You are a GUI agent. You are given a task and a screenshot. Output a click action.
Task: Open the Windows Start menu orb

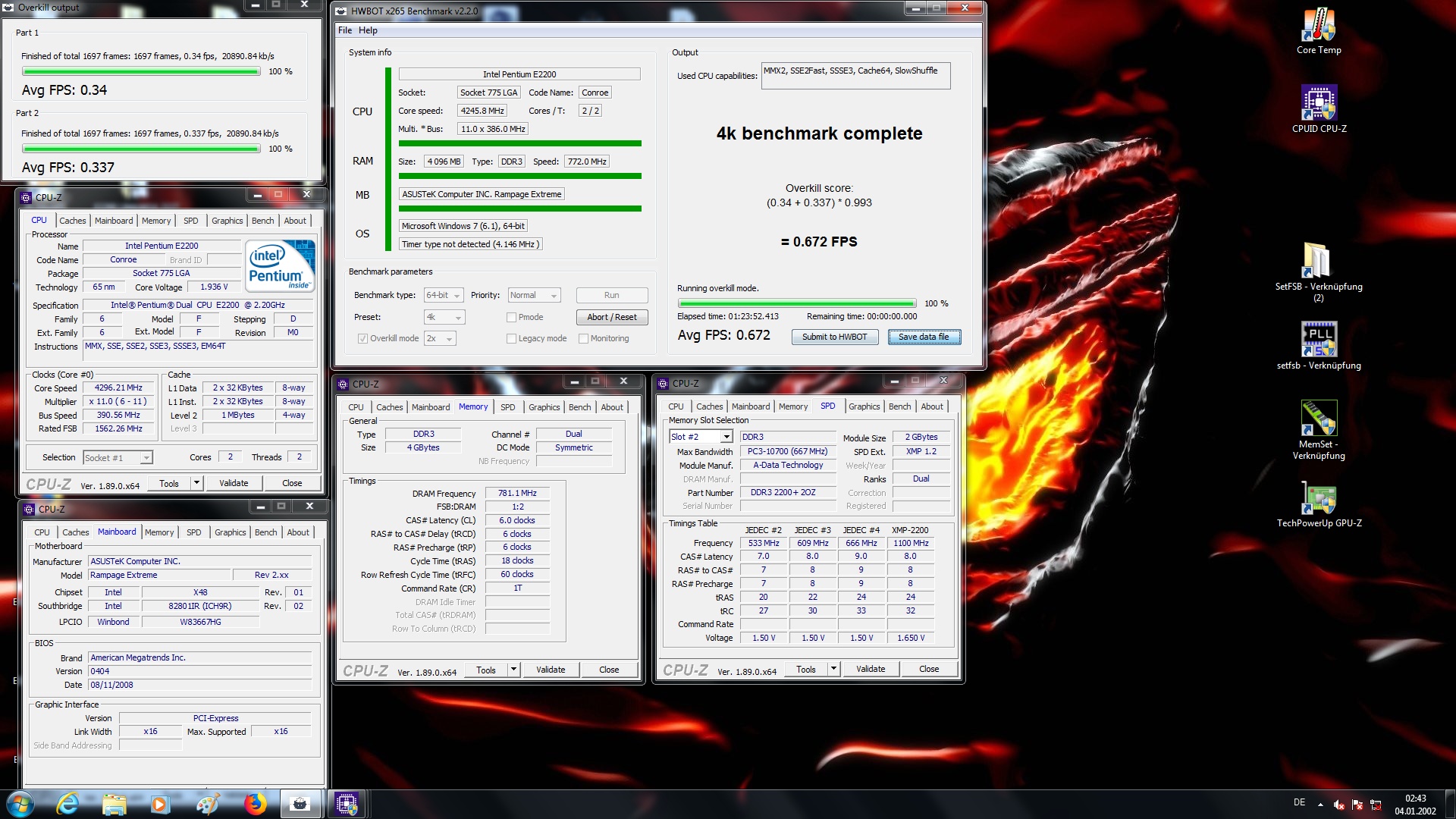[20, 804]
